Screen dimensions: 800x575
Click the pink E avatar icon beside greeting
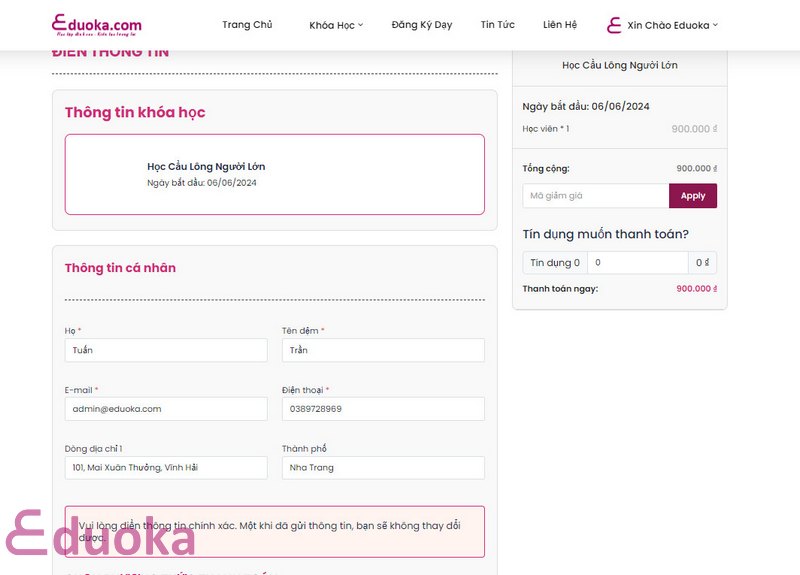tap(614, 25)
